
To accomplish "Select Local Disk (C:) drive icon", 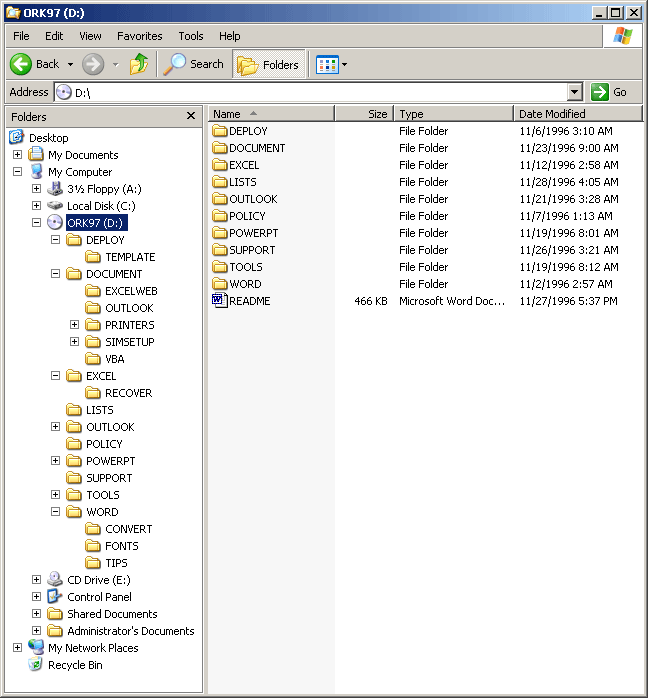I will click(55, 205).
